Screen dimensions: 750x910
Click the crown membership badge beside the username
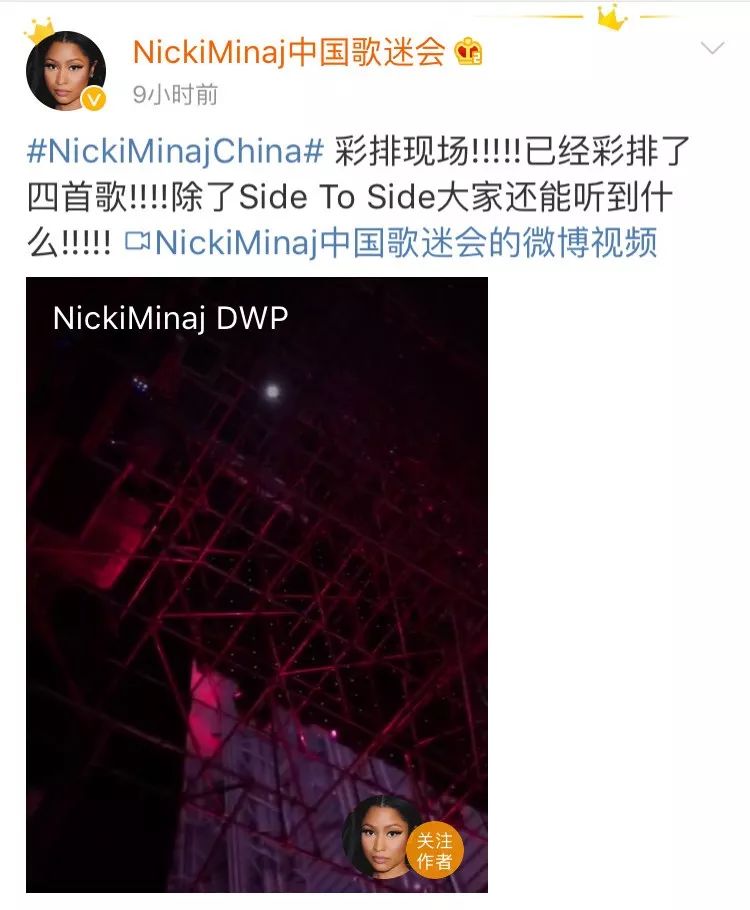tap(468, 52)
